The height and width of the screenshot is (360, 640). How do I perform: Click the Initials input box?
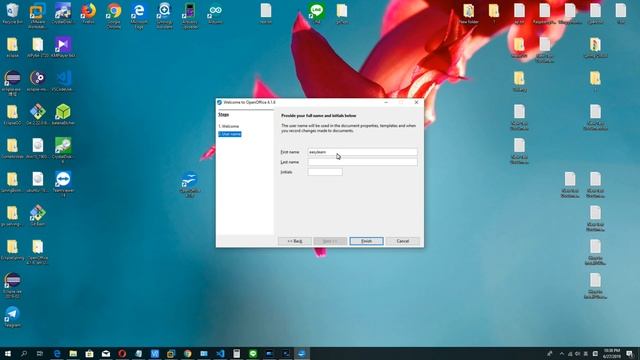325,172
